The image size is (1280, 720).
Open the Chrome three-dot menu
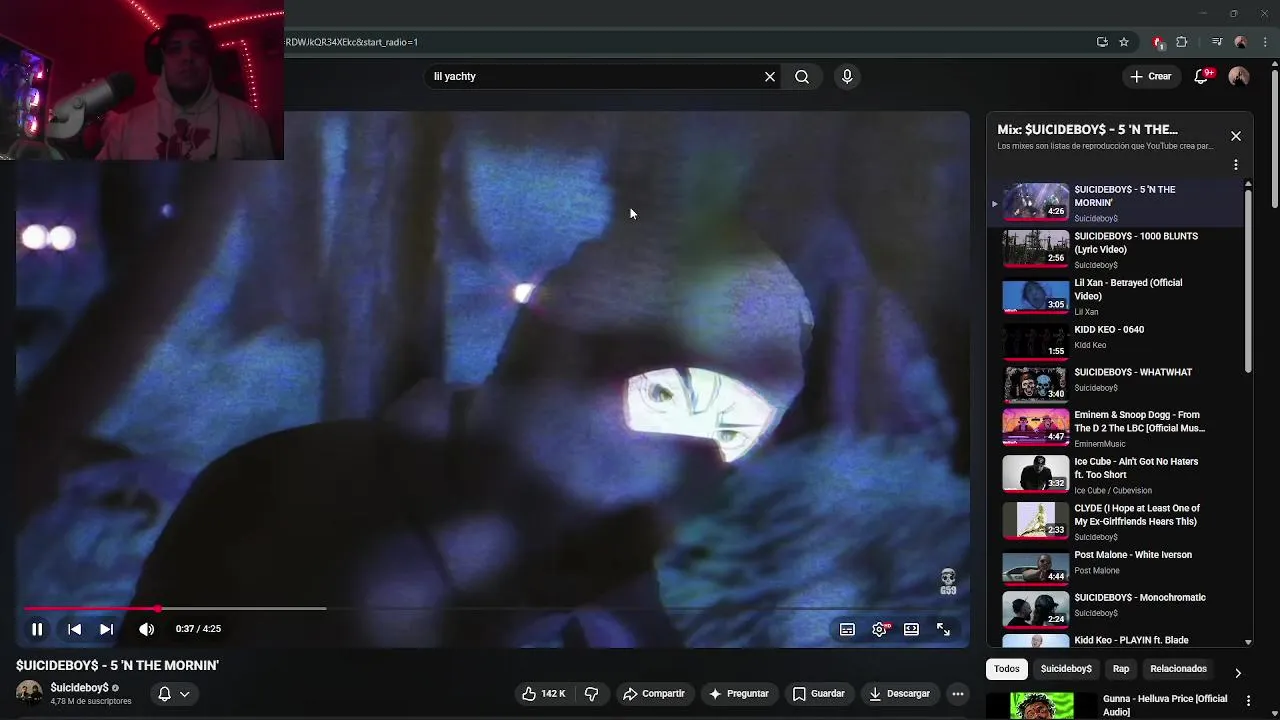1266,42
